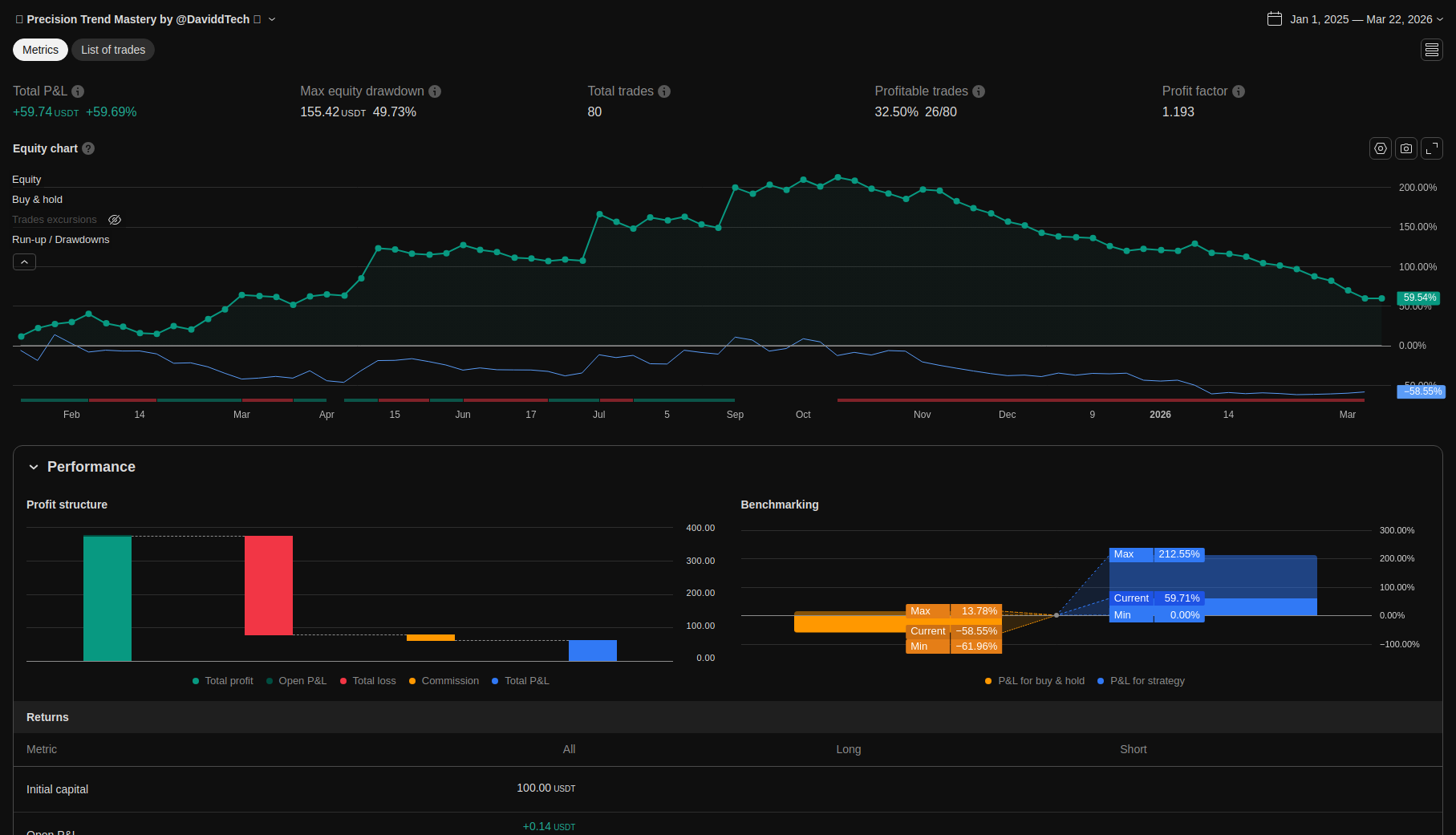
Task: Click Max equity drawdown info icon
Action: pyautogui.click(x=435, y=91)
